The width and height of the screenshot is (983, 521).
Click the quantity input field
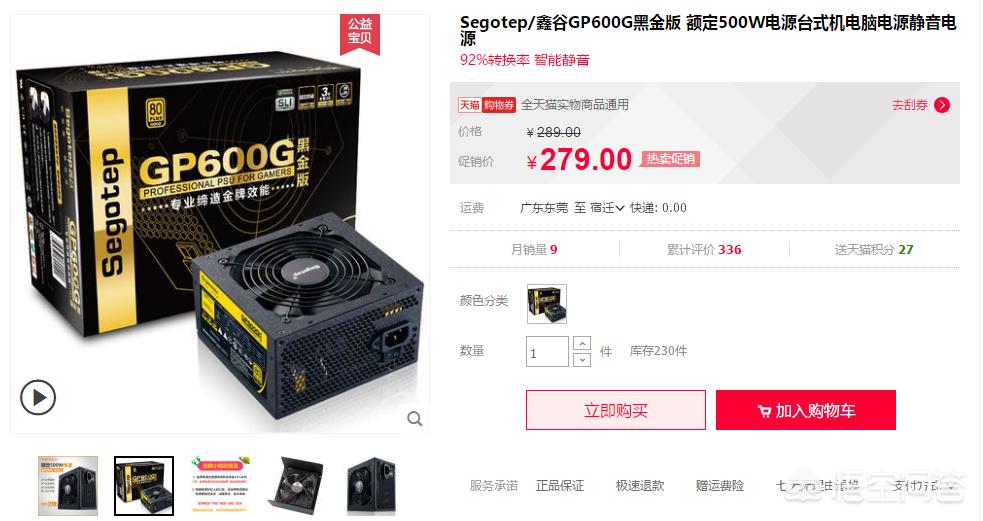click(x=547, y=352)
